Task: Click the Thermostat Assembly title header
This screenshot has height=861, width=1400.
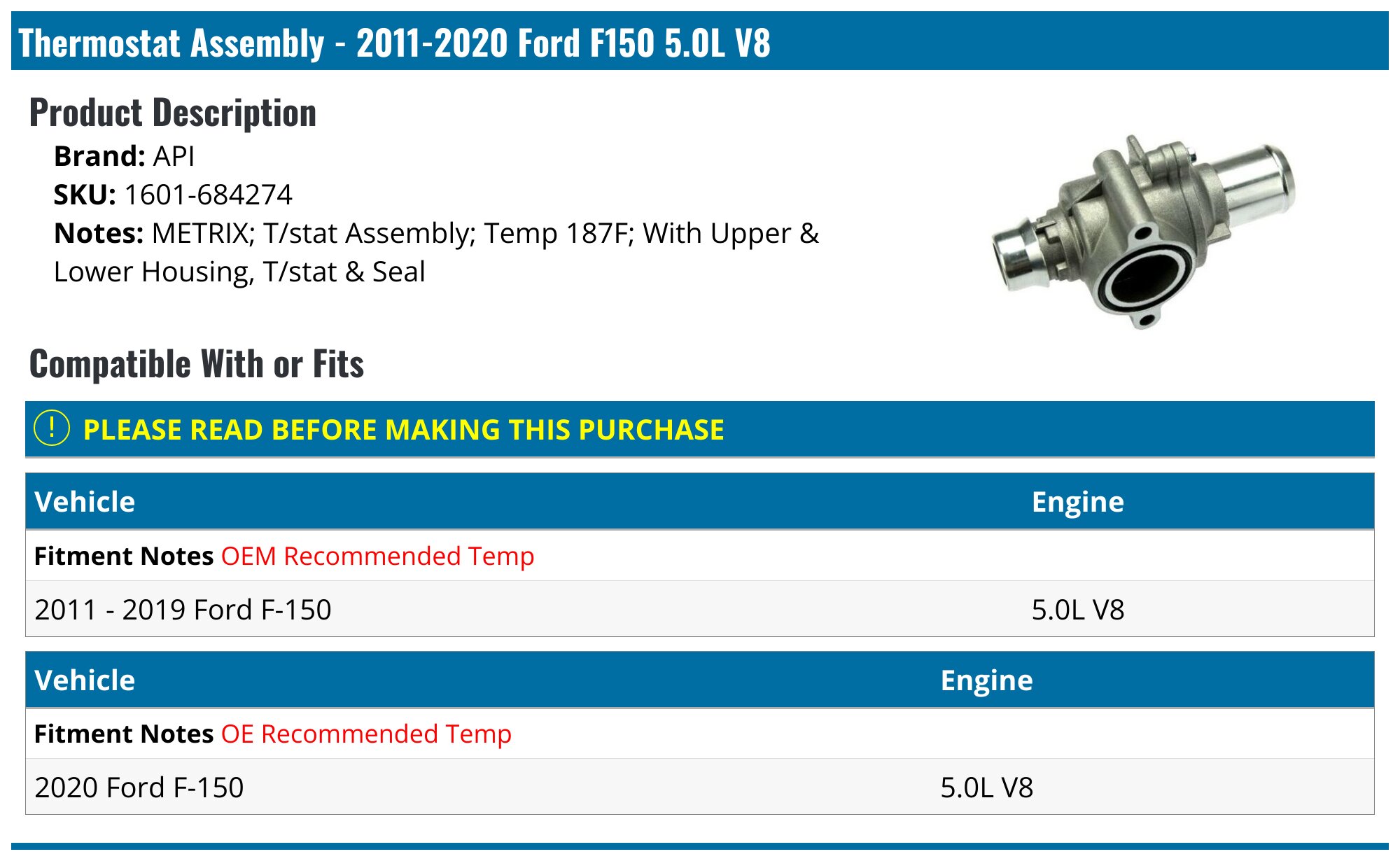Action: [394, 43]
